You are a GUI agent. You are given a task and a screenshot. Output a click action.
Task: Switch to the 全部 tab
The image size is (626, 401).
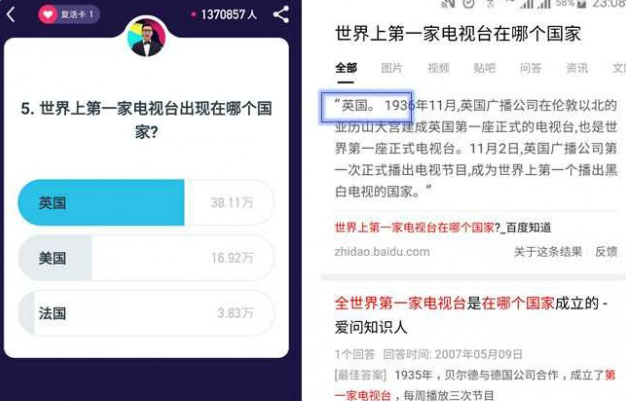coord(346,68)
